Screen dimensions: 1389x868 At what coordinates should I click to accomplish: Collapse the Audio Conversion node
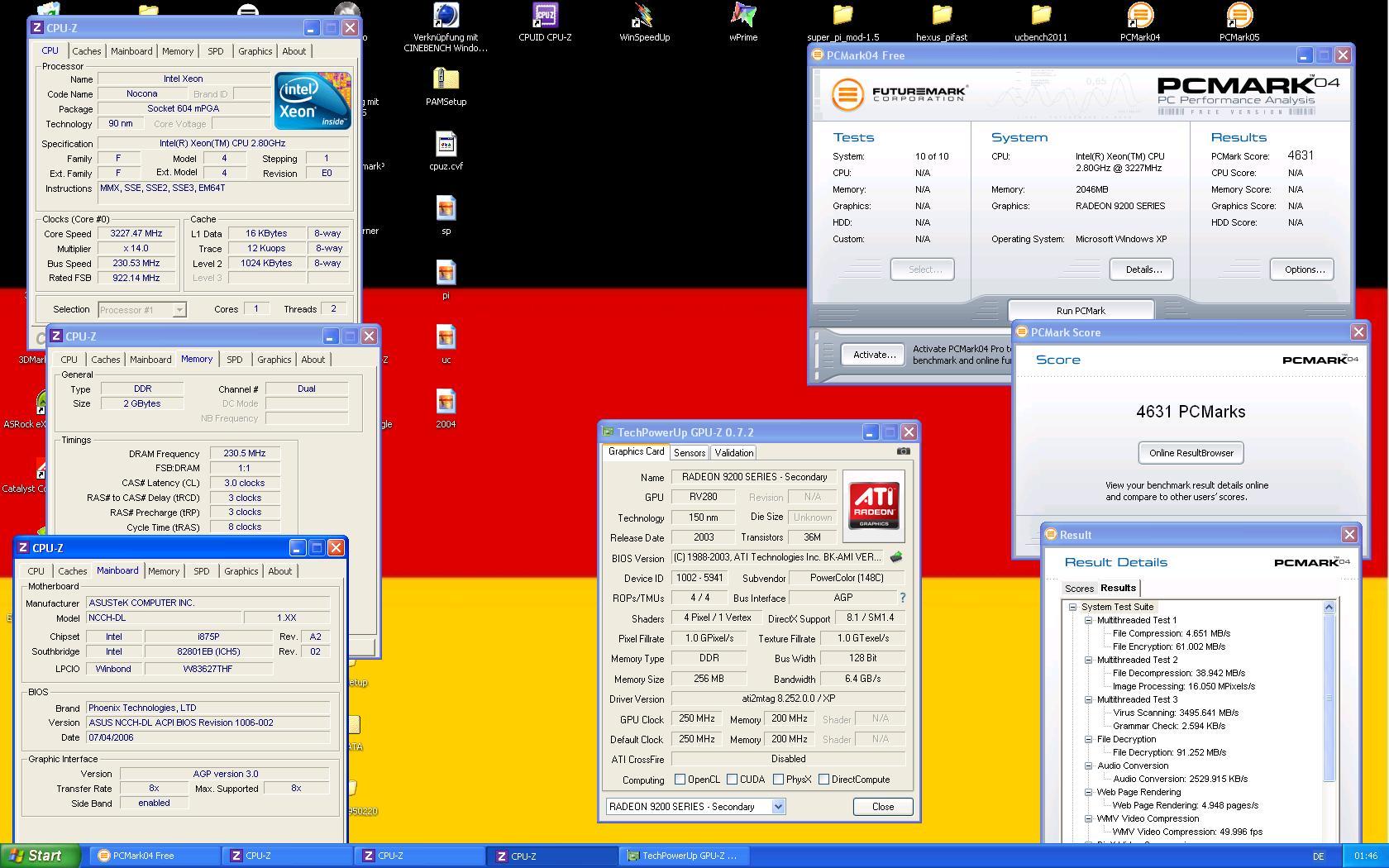tap(1088, 765)
